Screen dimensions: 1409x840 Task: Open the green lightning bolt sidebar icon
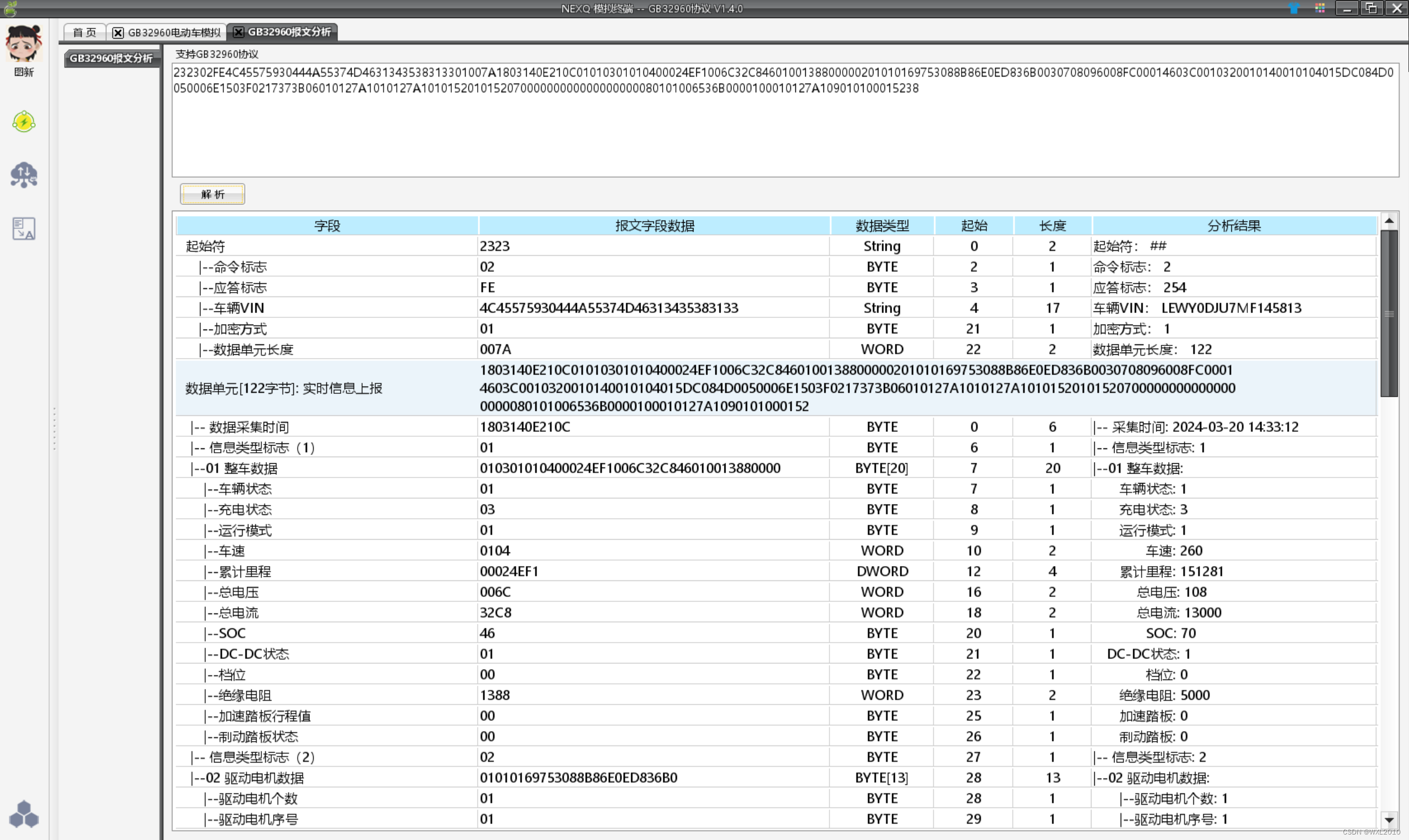point(24,122)
